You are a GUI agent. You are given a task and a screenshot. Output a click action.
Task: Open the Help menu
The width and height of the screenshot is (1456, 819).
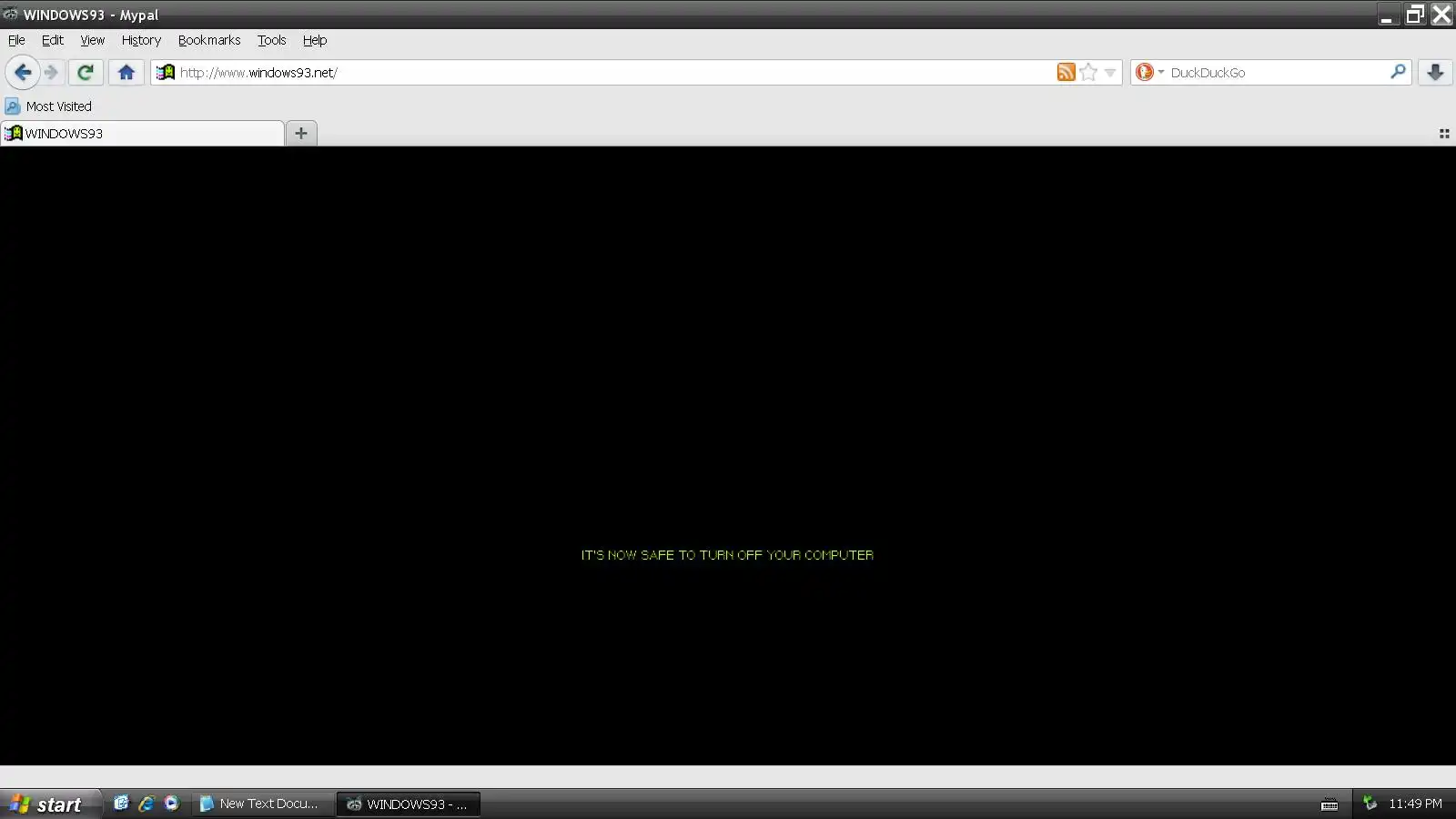(x=315, y=40)
